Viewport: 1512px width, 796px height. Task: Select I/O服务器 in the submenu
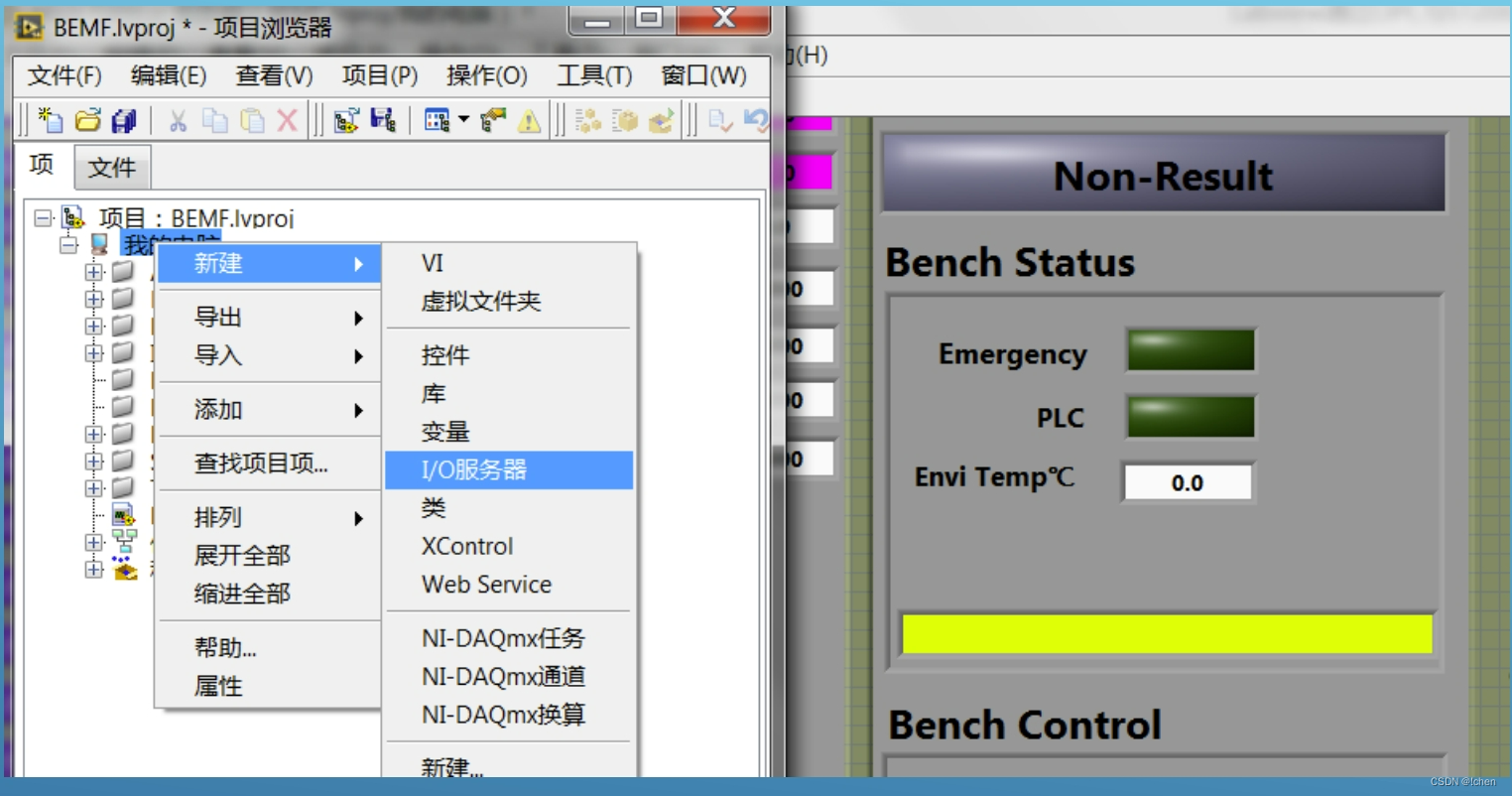pos(509,469)
